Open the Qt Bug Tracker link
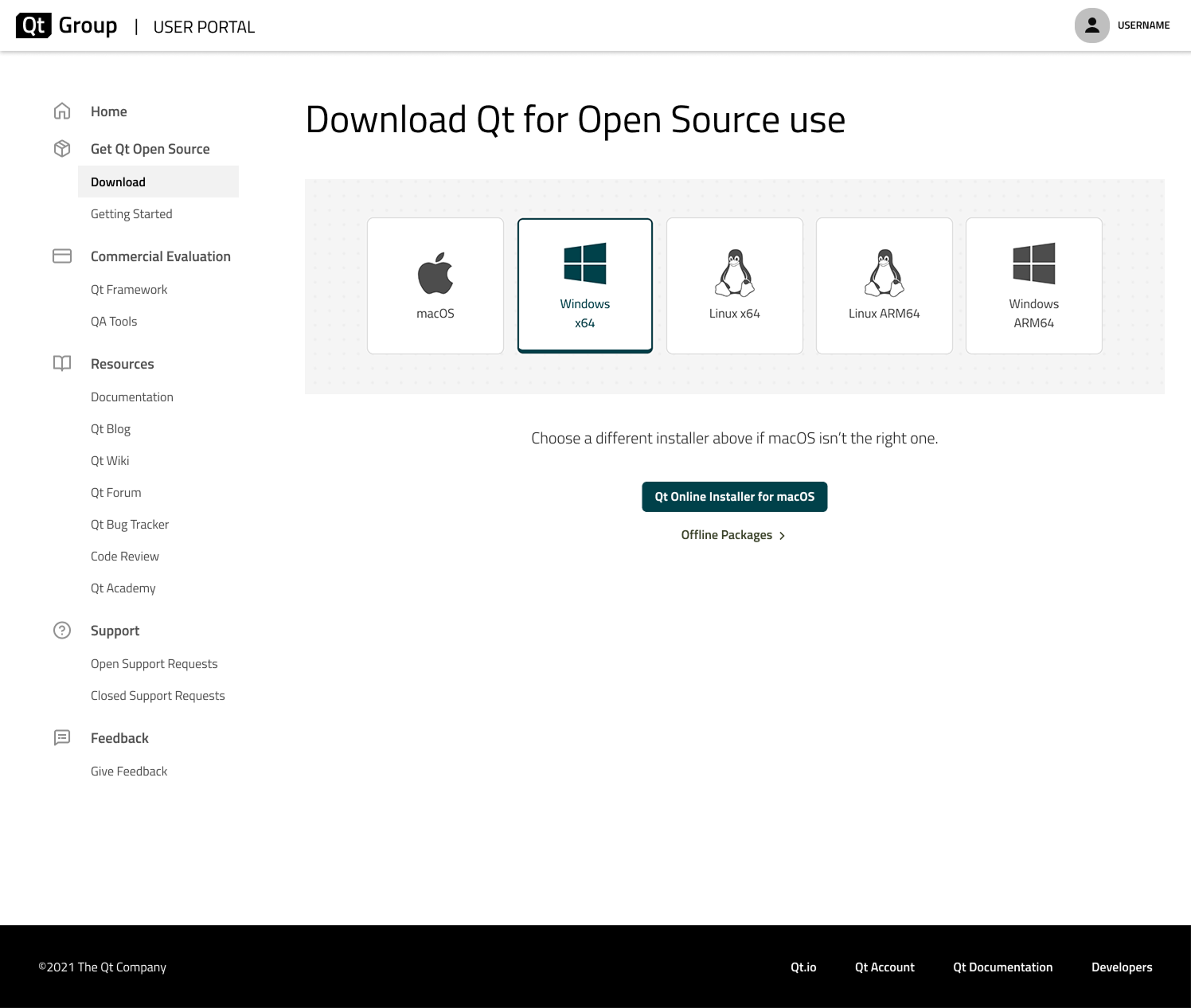This screenshot has height=1008, width=1191. [130, 524]
